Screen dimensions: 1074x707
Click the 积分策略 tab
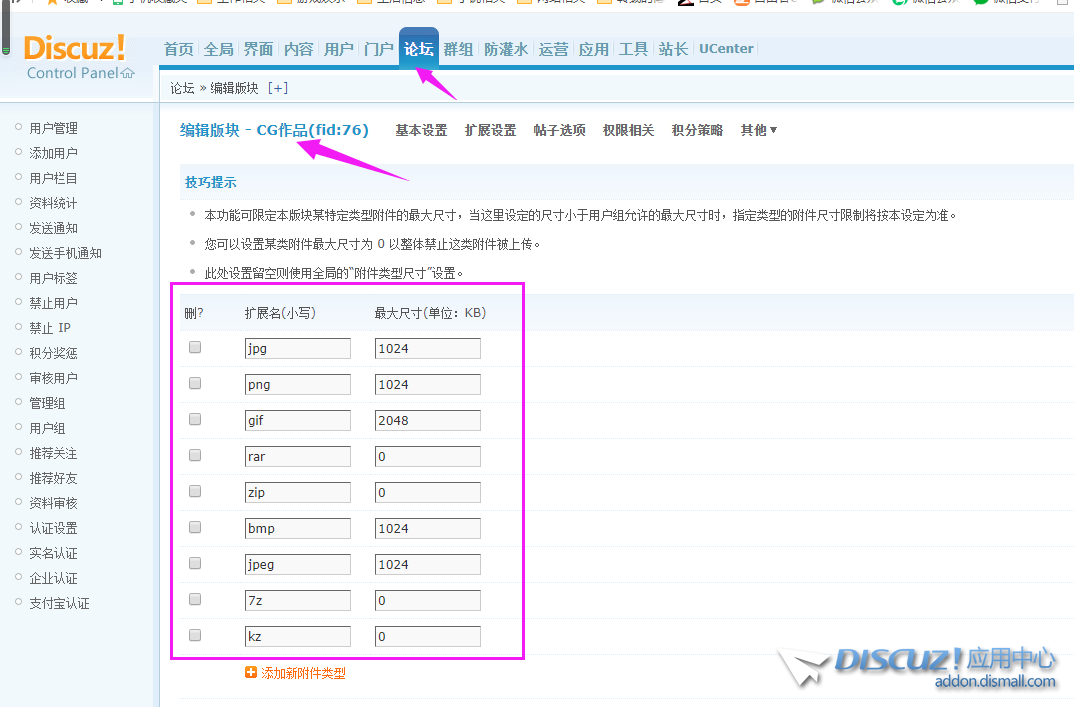pos(697,130)
